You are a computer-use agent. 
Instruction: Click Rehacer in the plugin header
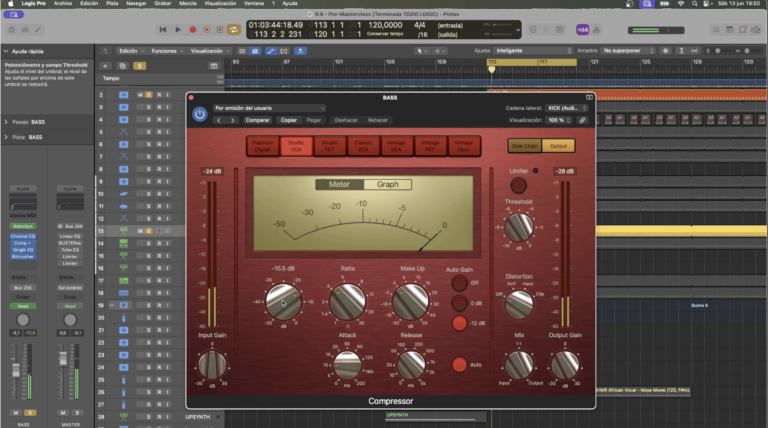[x=378, y=120]
